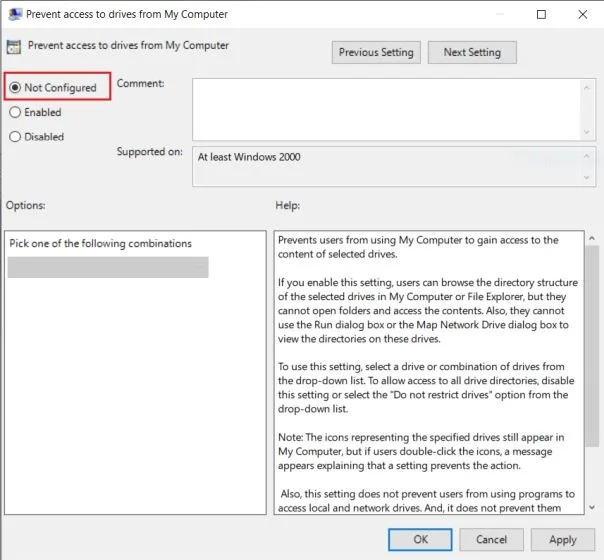Click the Help pane scrollbar thumb
Viewport: 604px width, 560px height.
pos(592,346)
